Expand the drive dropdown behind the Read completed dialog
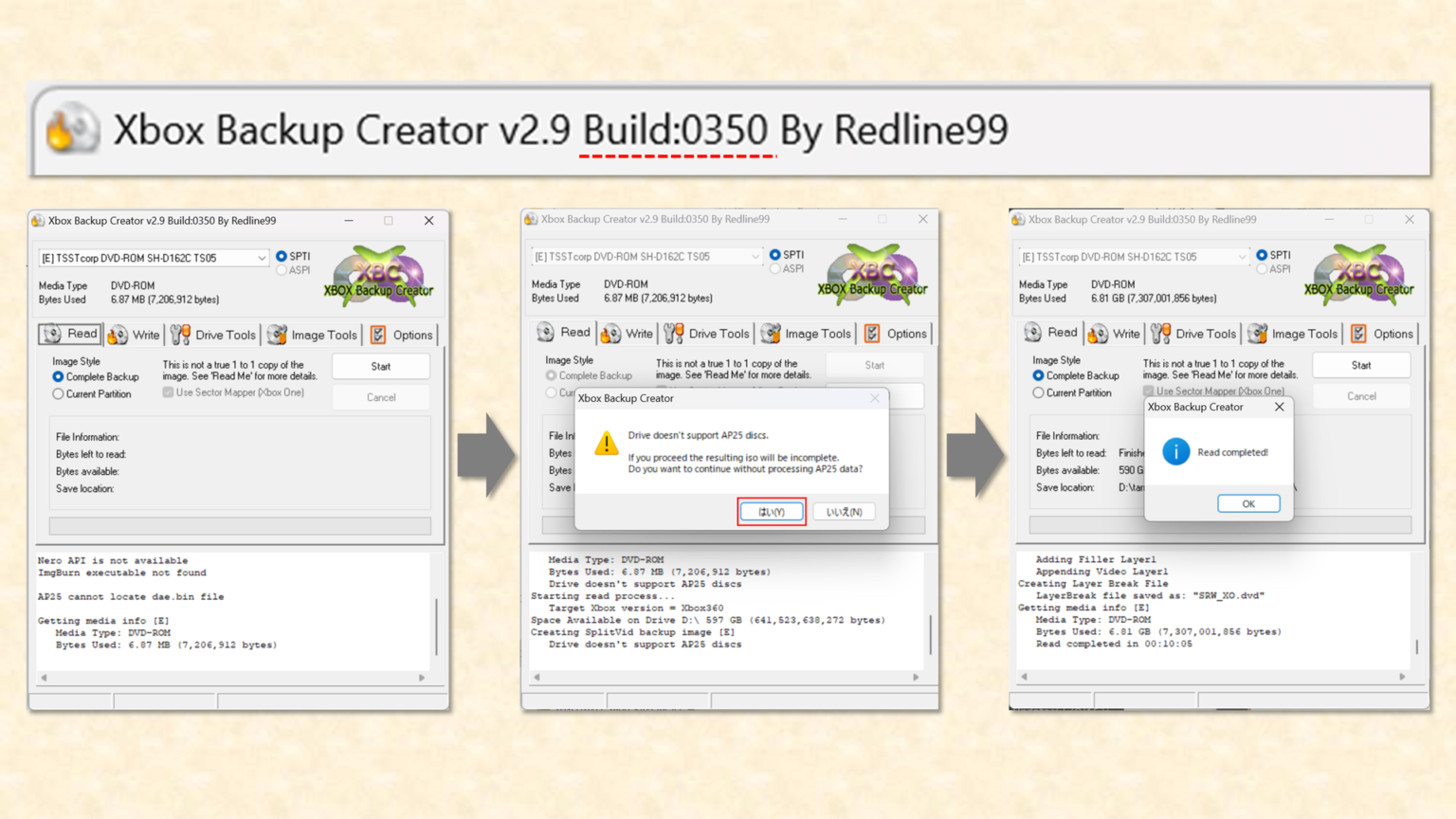Image resolution: width=1456 pixels, height=819 pixels. [1241, 257]
